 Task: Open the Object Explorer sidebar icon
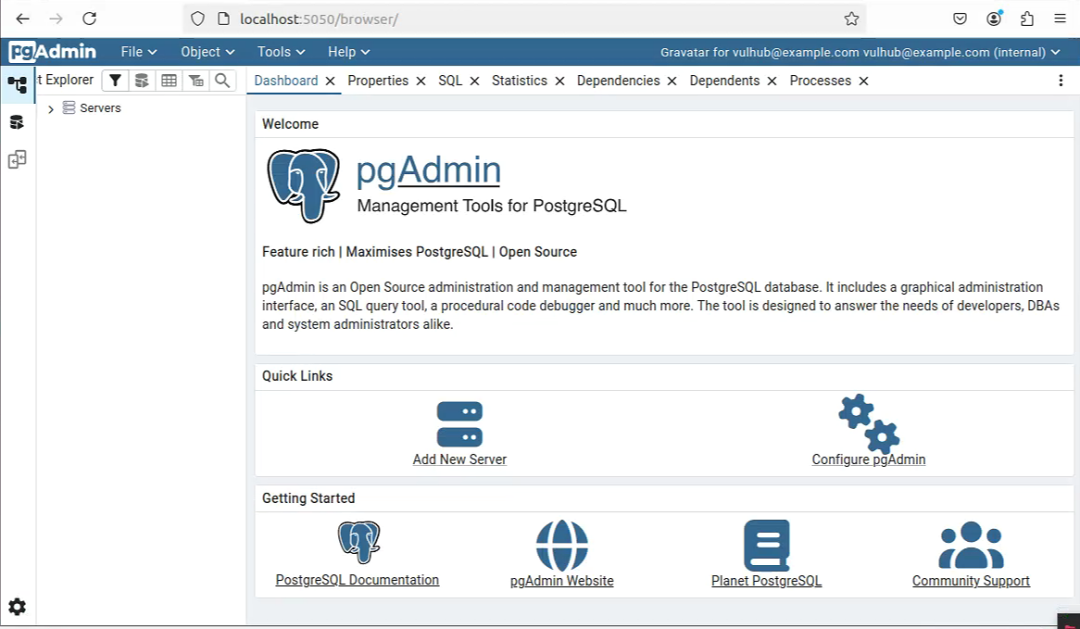point(17,85)
